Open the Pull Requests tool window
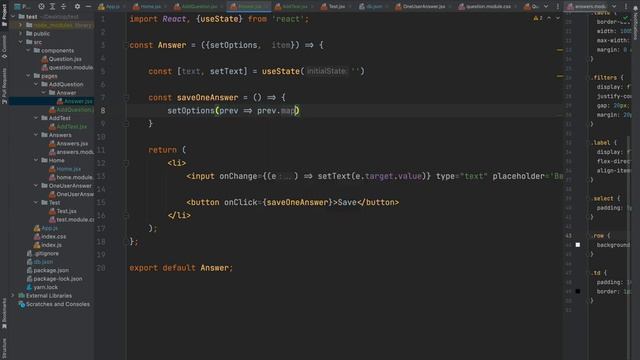This screenshot has width=640, height=360. coord(4,86)
